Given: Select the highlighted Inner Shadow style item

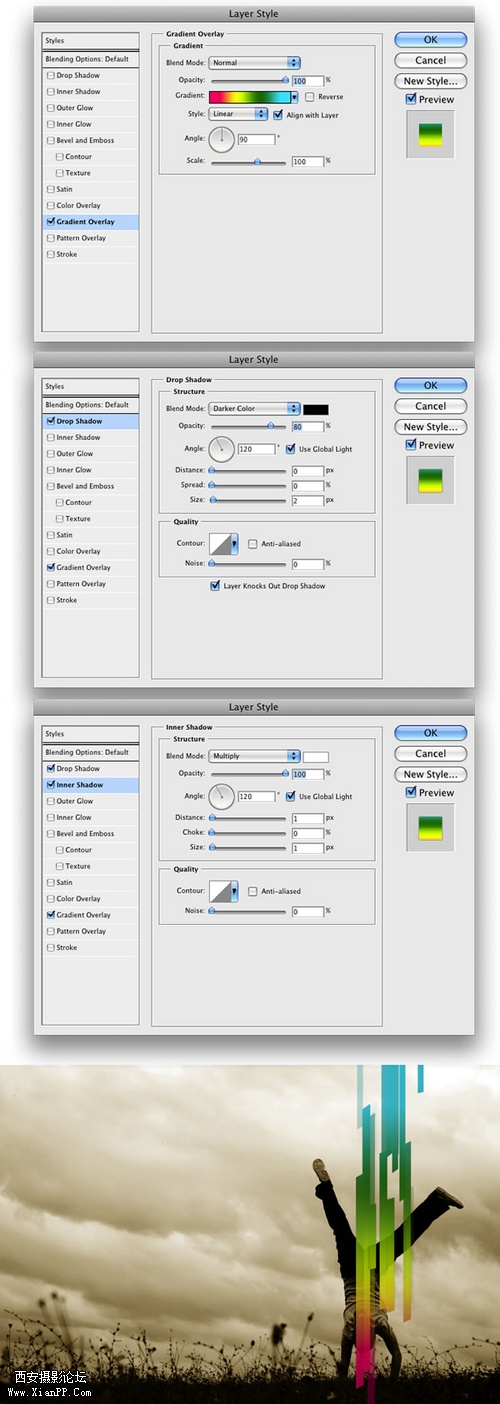Looking at the screenshot, I should point(91,785).
